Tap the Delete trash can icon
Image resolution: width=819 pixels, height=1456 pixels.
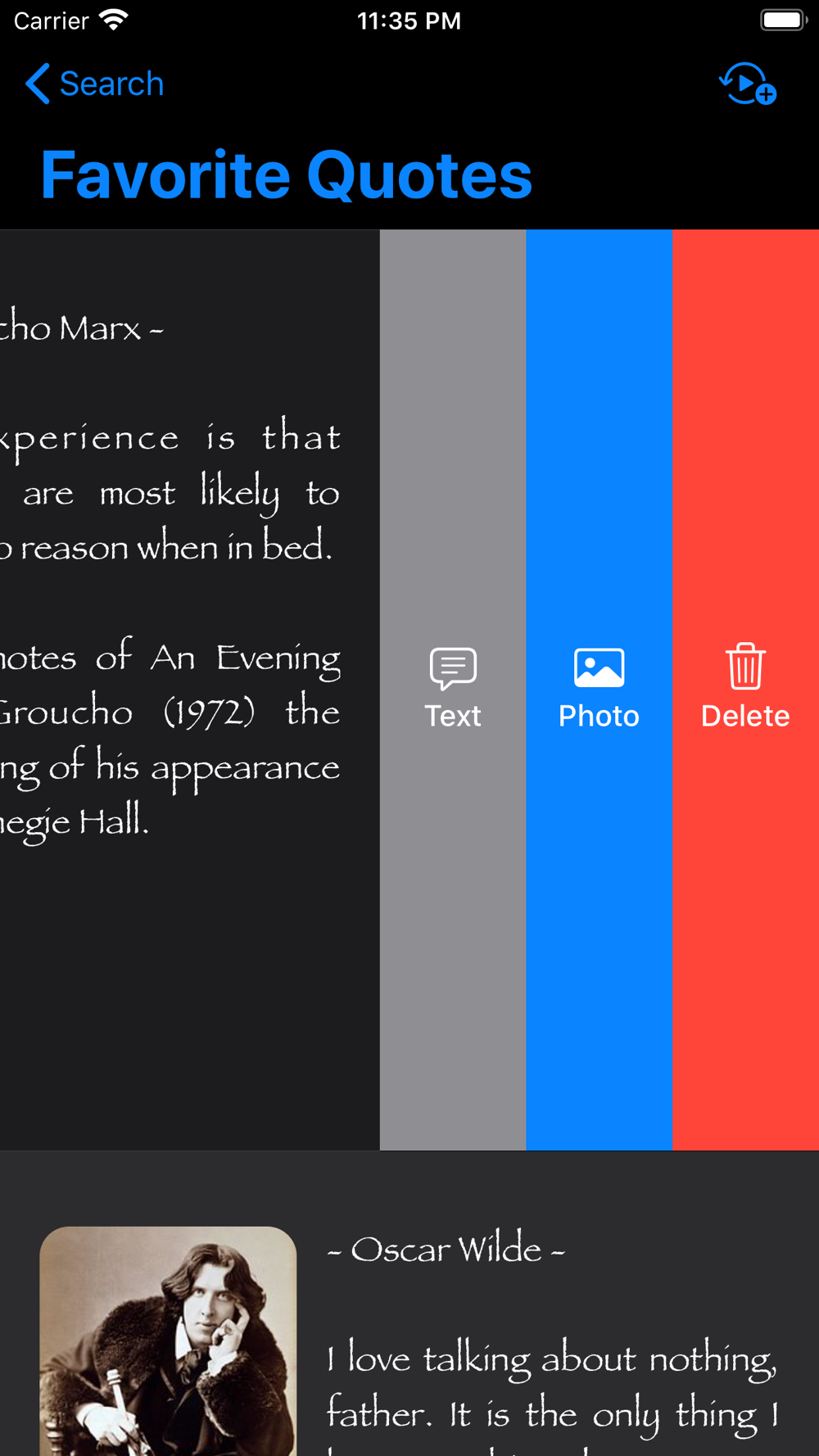(x=745, y=666)
